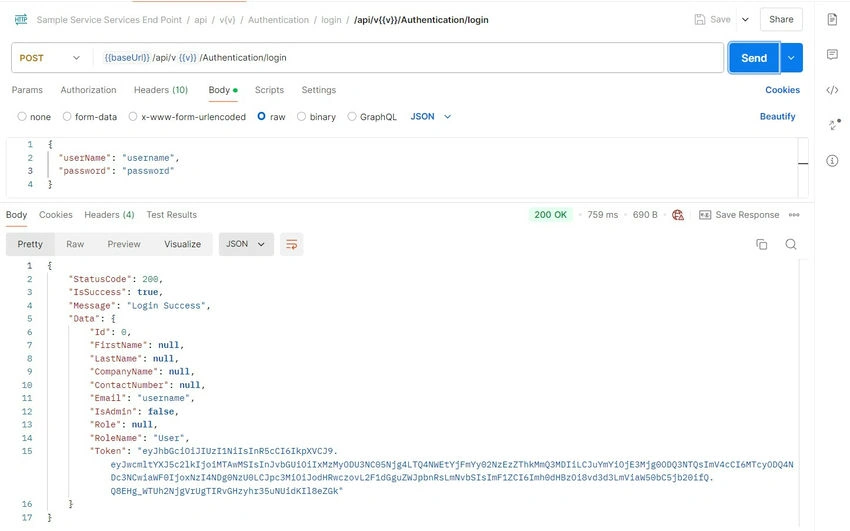
Task: Select the form-data body type radio
Action: (67, 116)
